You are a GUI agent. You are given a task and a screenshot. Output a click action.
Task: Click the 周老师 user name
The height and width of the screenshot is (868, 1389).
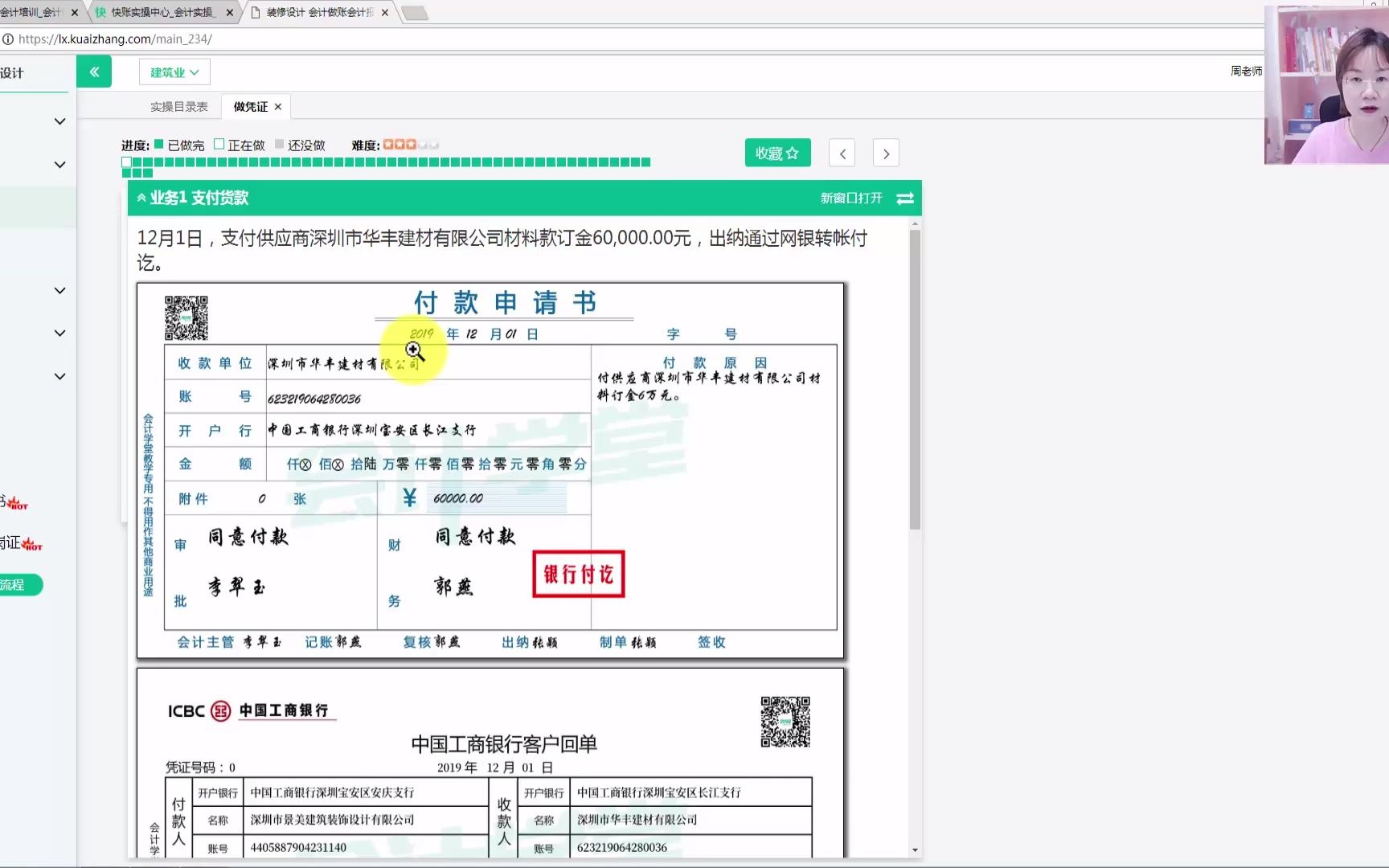[1246, 72]
